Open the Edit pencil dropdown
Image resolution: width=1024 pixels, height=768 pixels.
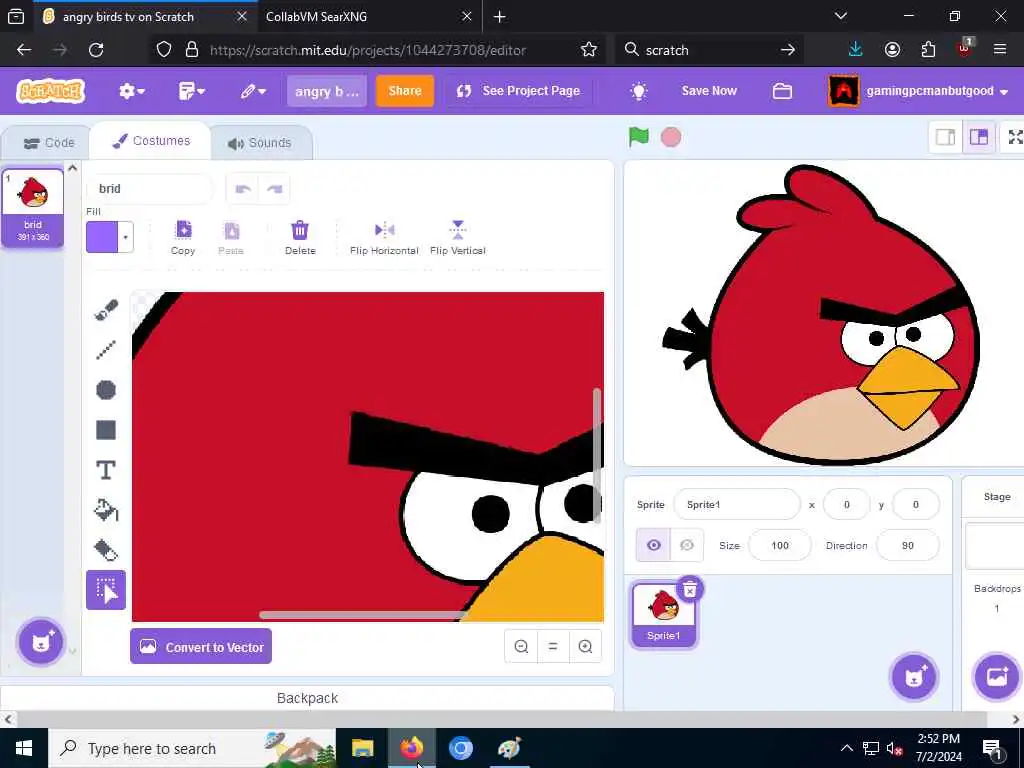click(253, 91)
